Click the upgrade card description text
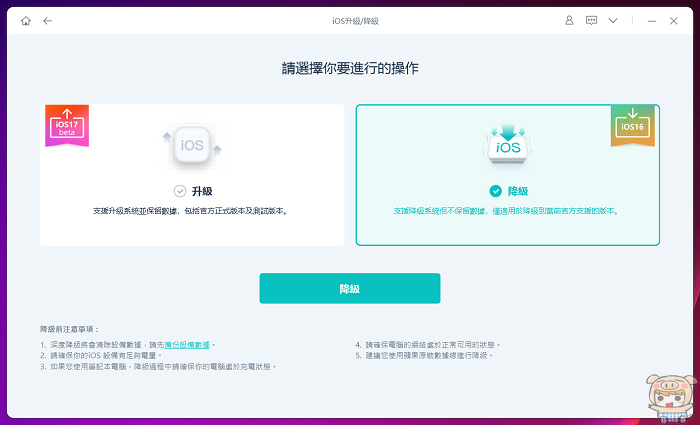Screen dimensions: 700x425 (191, 211)
